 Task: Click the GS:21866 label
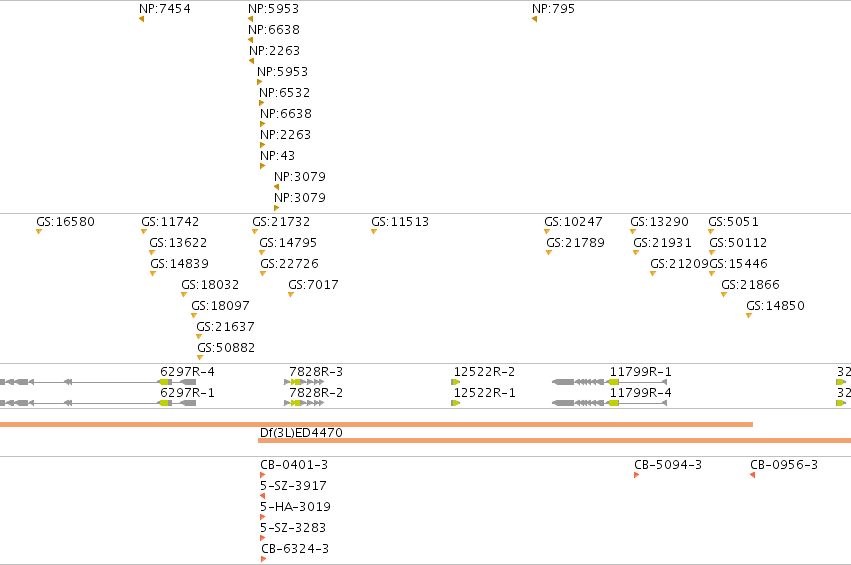pyautogui.click(x=750, y=285)
